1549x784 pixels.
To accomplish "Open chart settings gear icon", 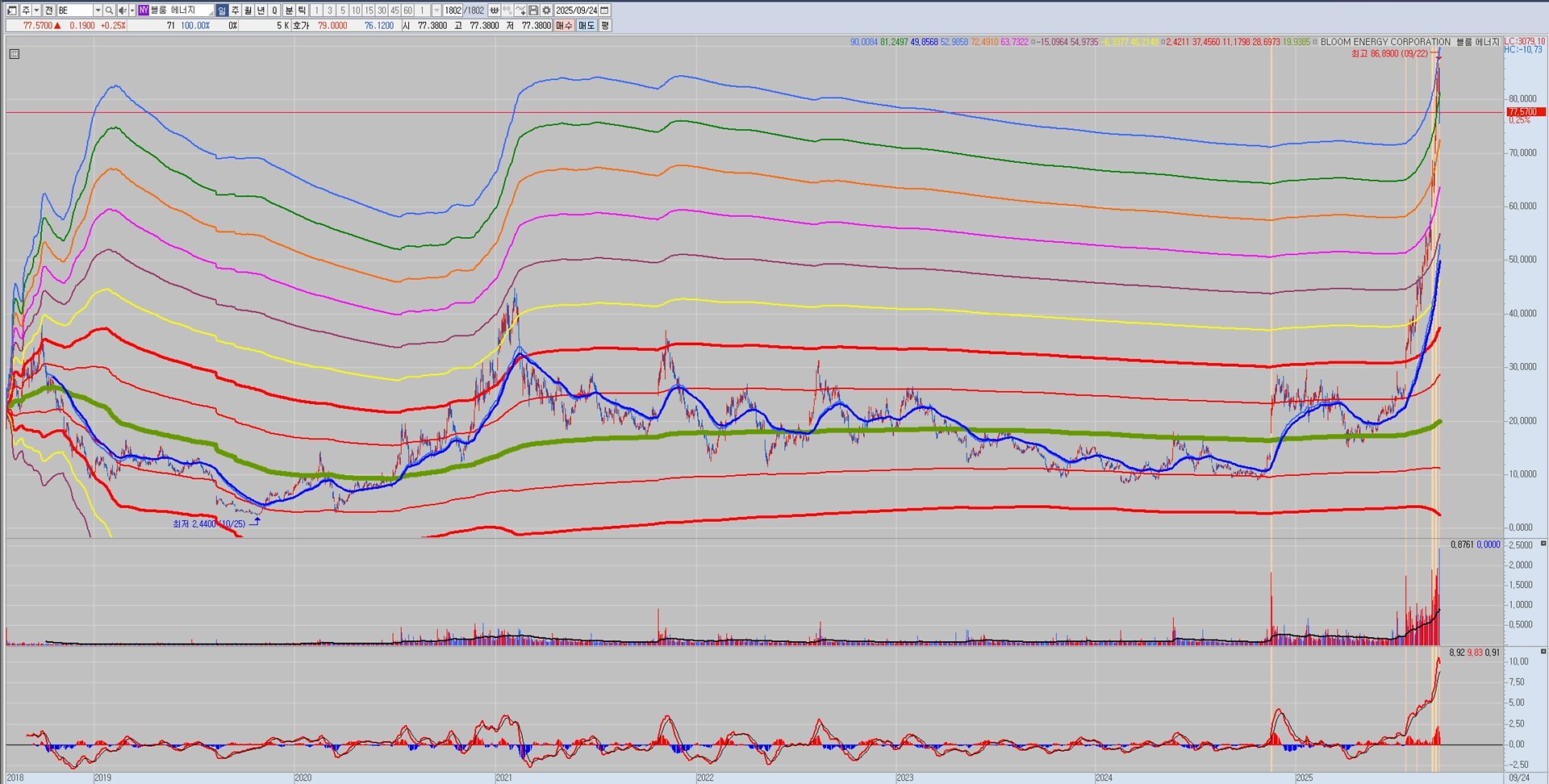I will point(546,10).
